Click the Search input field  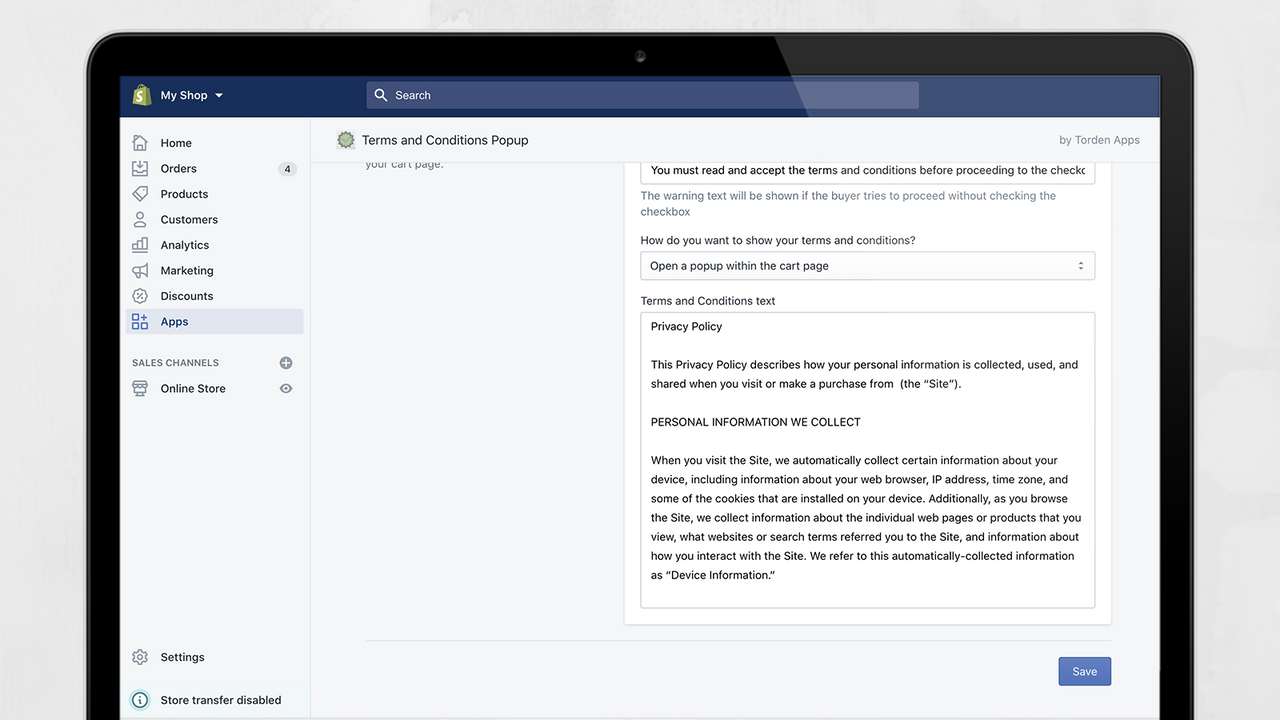click(642, 95)
